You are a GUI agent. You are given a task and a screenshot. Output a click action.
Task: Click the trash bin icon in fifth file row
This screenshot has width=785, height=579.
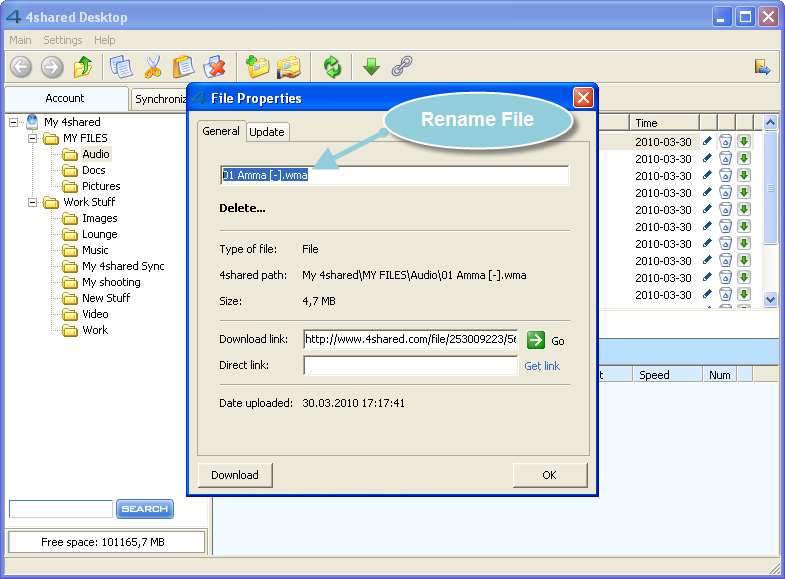(725, 210)
